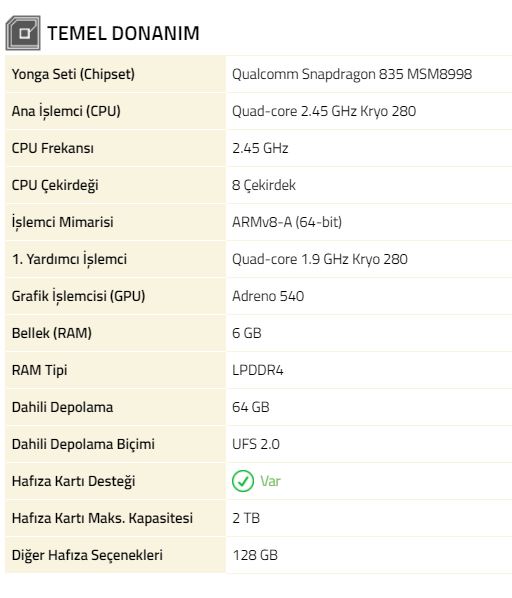The width and height of the screenshot is (512, 598).
Task: Select the 1. Yardımcı İşlemci label
Action: [69, 259]
